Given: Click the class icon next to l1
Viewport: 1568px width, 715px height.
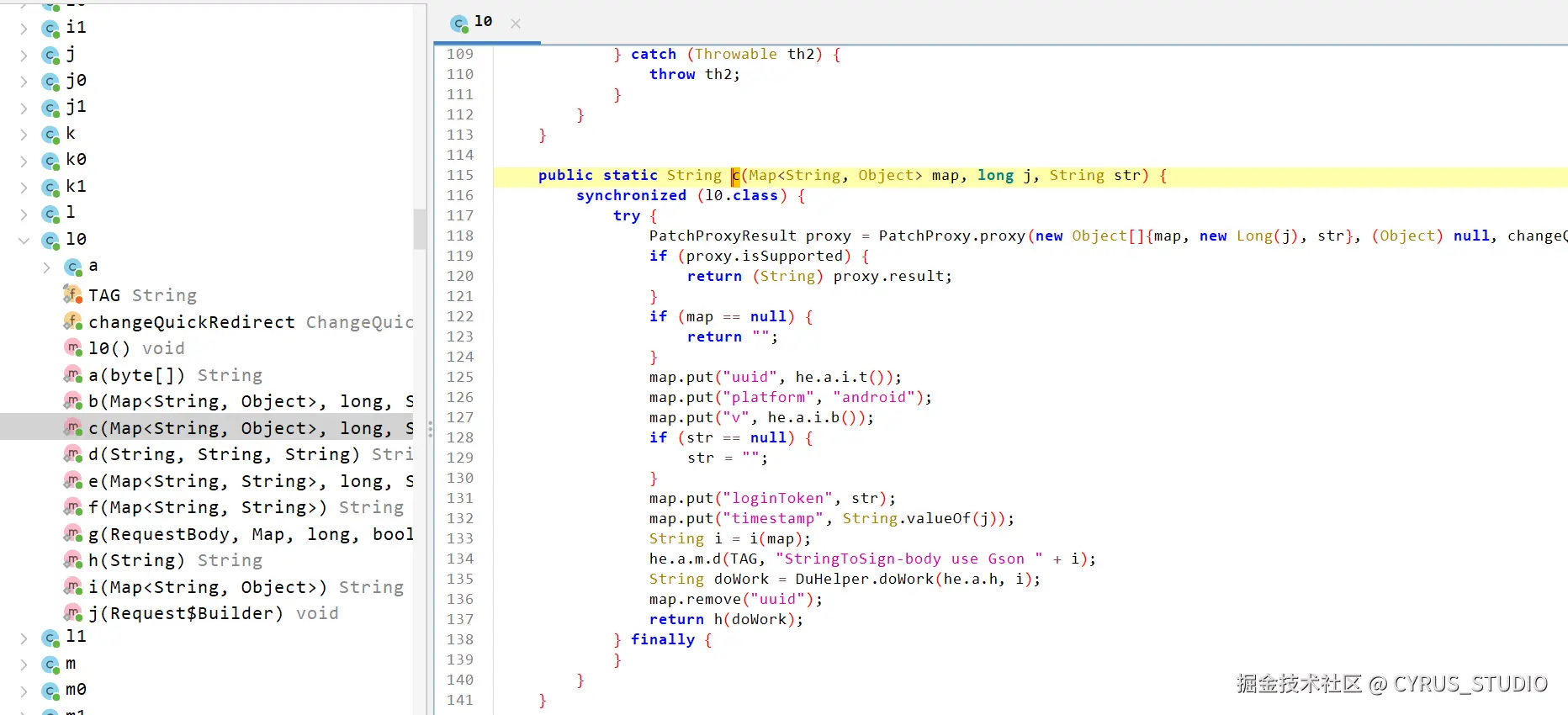Looking at the screenshot, I should pos(50,638).
